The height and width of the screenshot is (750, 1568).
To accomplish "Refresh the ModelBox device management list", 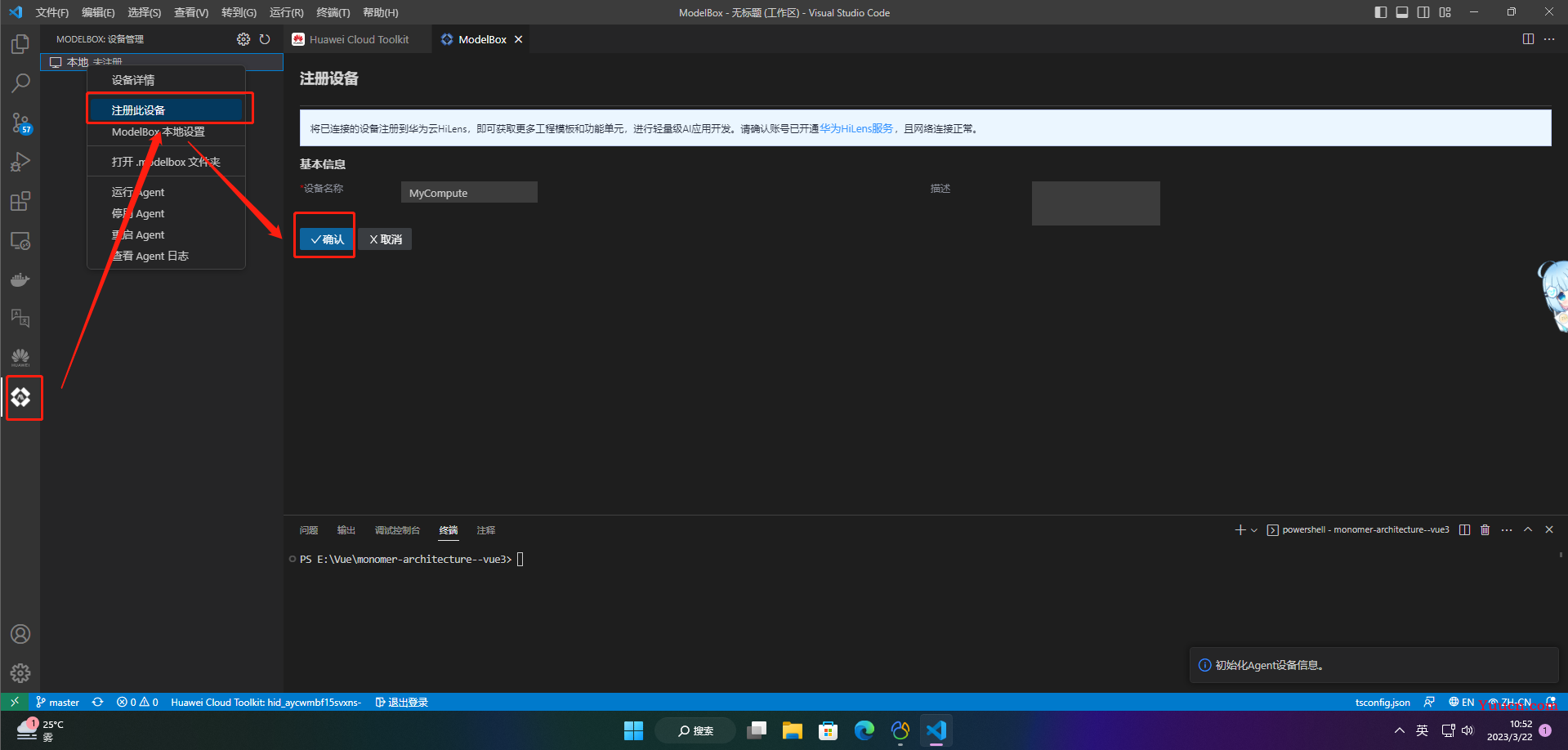I will point(265,39).
